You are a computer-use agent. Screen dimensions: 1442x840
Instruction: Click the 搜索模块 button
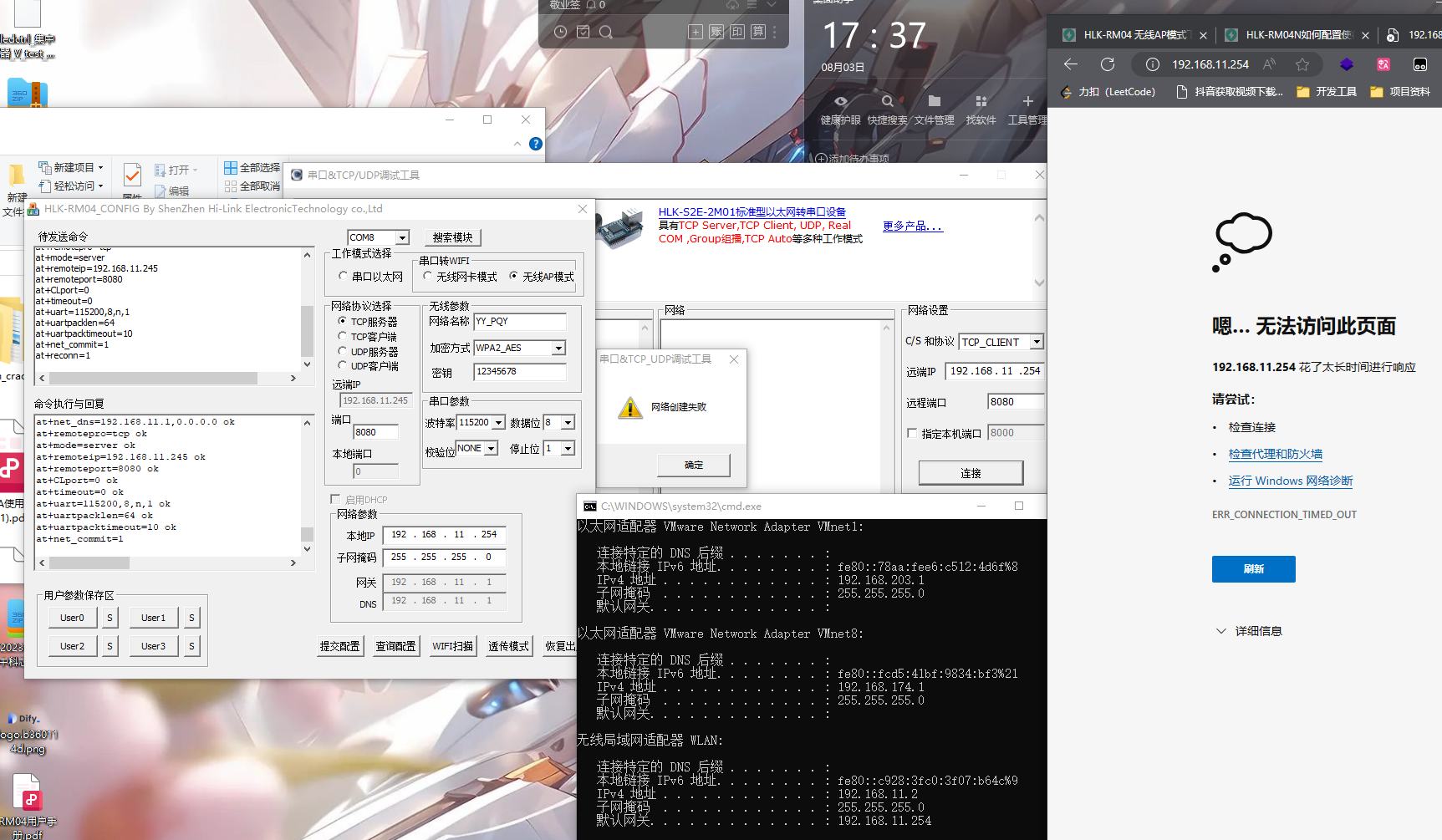[453, 237]
